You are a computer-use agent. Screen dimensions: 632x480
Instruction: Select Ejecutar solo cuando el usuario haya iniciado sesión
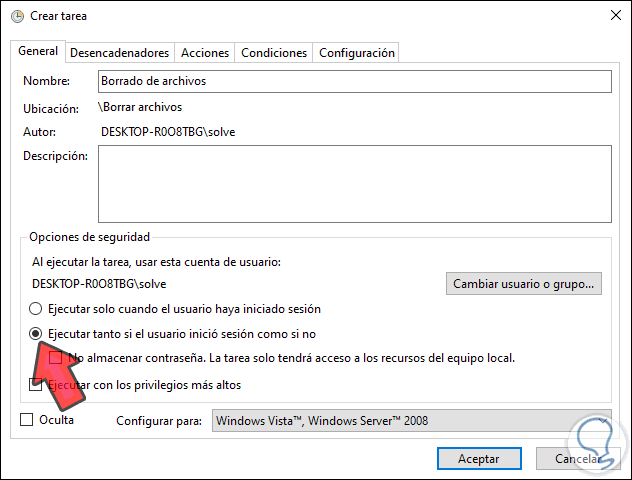pos(37,309)
